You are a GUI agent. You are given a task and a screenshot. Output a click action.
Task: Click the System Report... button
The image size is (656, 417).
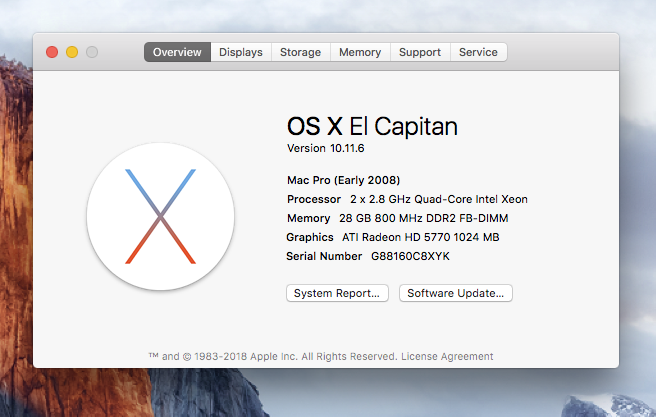point(337,293)
